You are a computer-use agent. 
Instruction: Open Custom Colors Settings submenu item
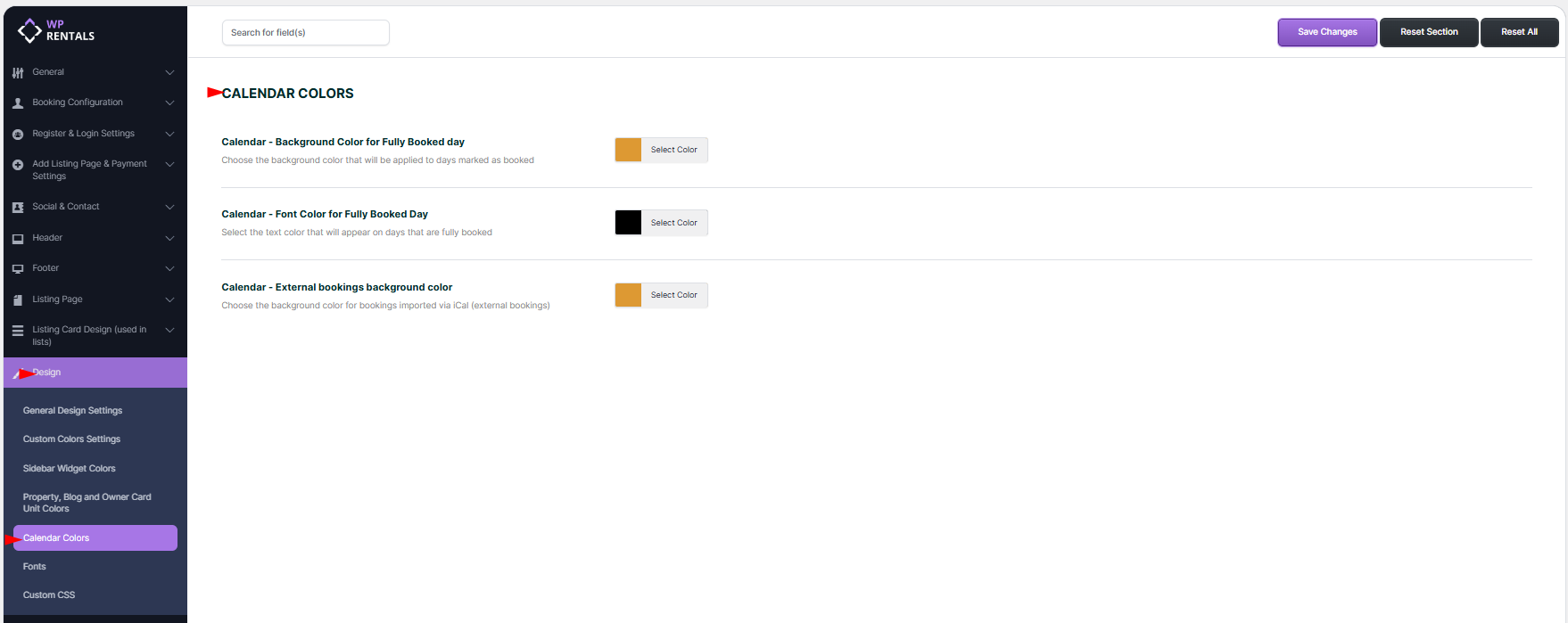point(71,439)
